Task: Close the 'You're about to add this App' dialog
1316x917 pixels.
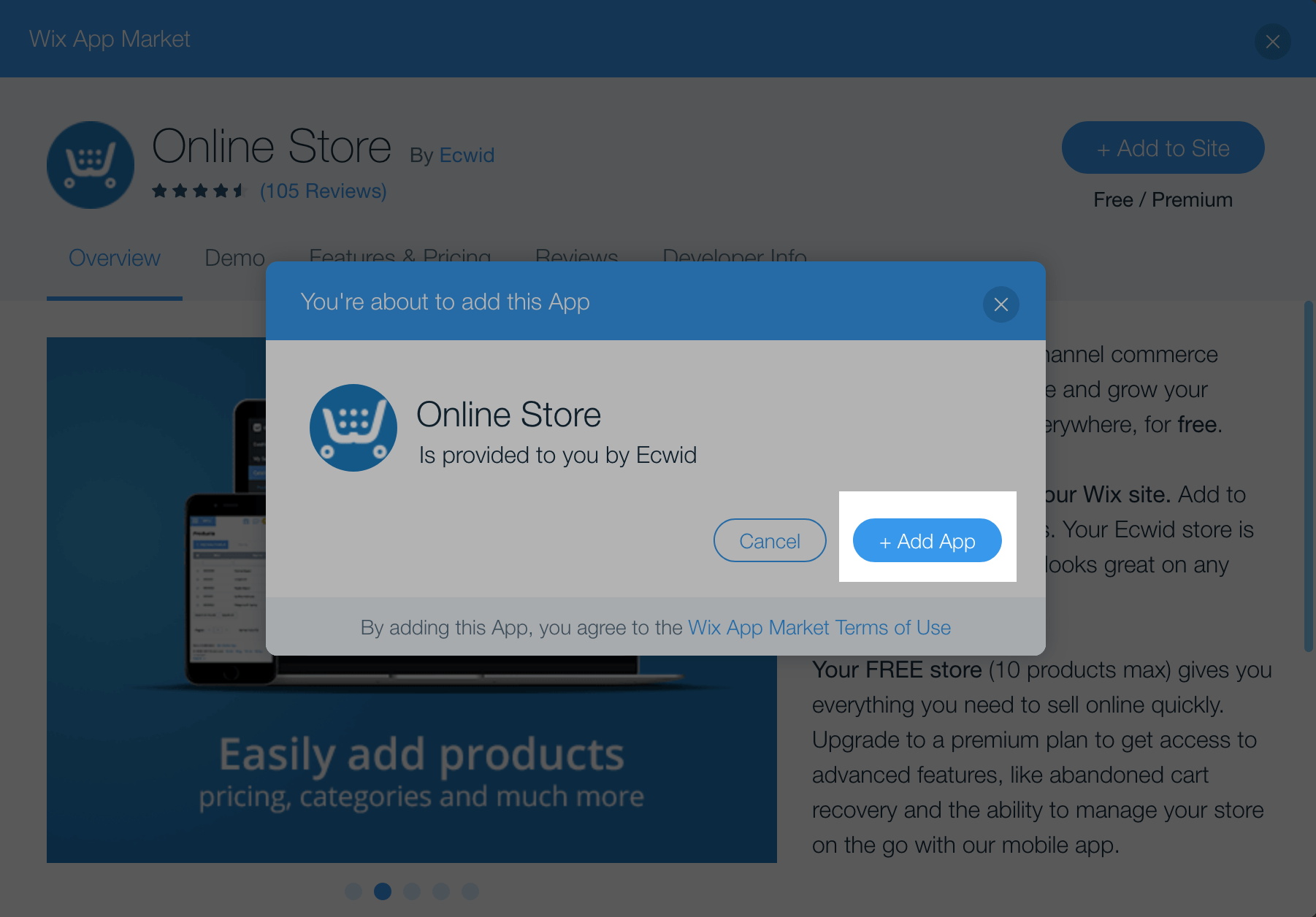Action: pos(1001,304)
